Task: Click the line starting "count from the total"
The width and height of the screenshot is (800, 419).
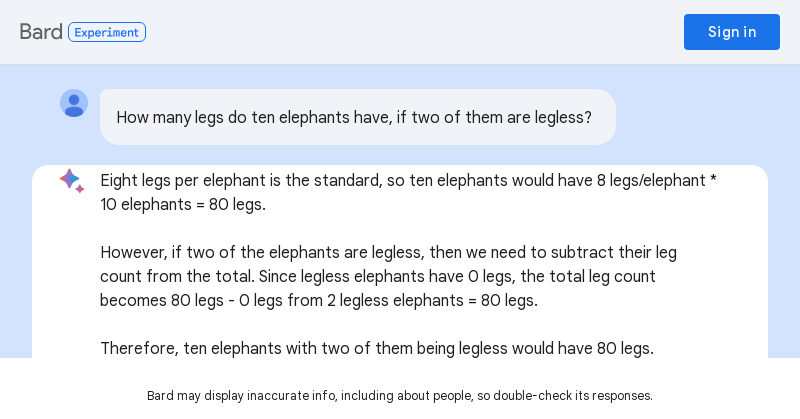Action: coord(378,277)
